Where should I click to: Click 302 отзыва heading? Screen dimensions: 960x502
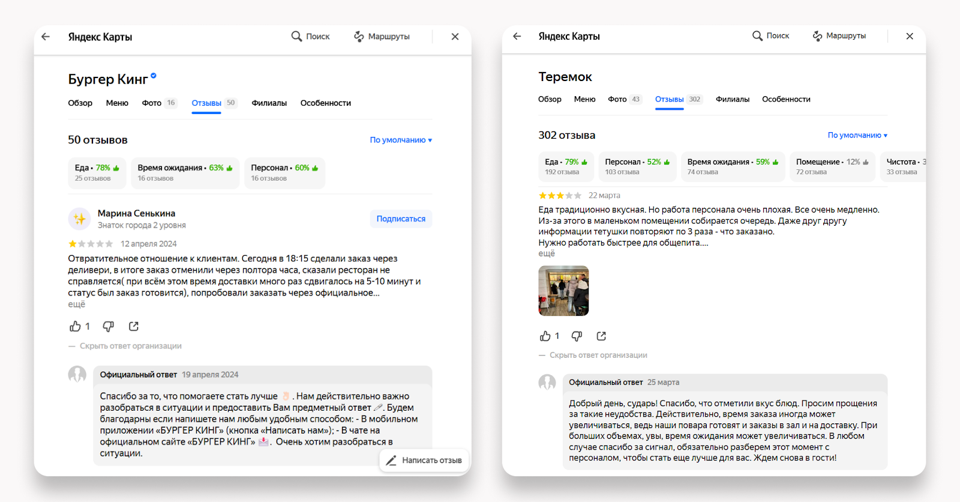[567, 135]
